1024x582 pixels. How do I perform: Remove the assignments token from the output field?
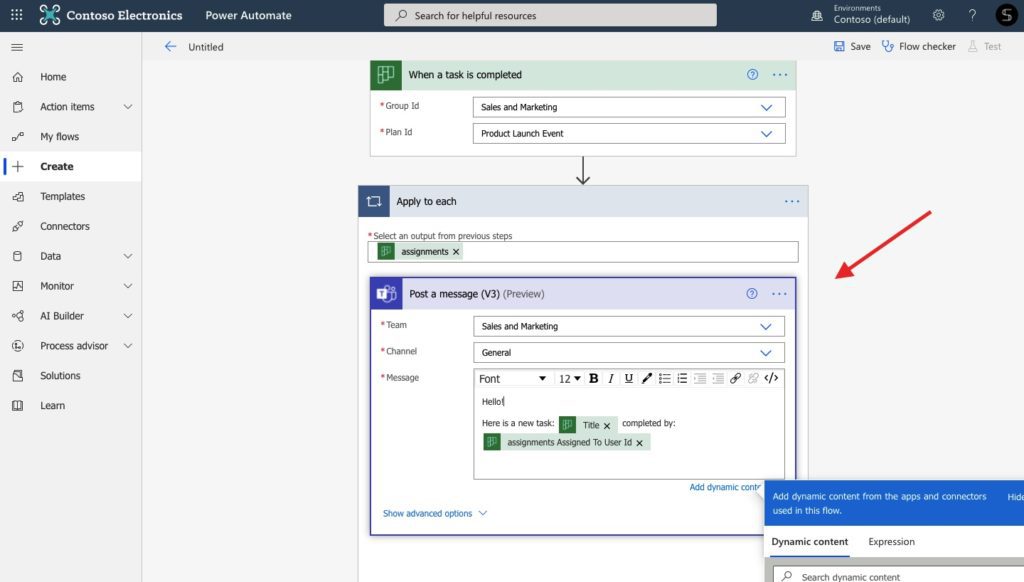[x=456, y=251]
